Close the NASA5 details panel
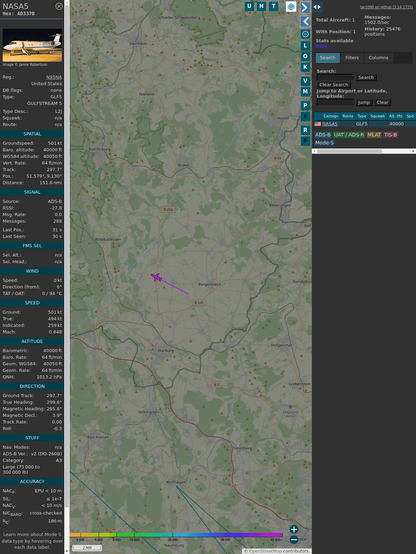This screenshot has width=416, height=554. click(59, 6)
